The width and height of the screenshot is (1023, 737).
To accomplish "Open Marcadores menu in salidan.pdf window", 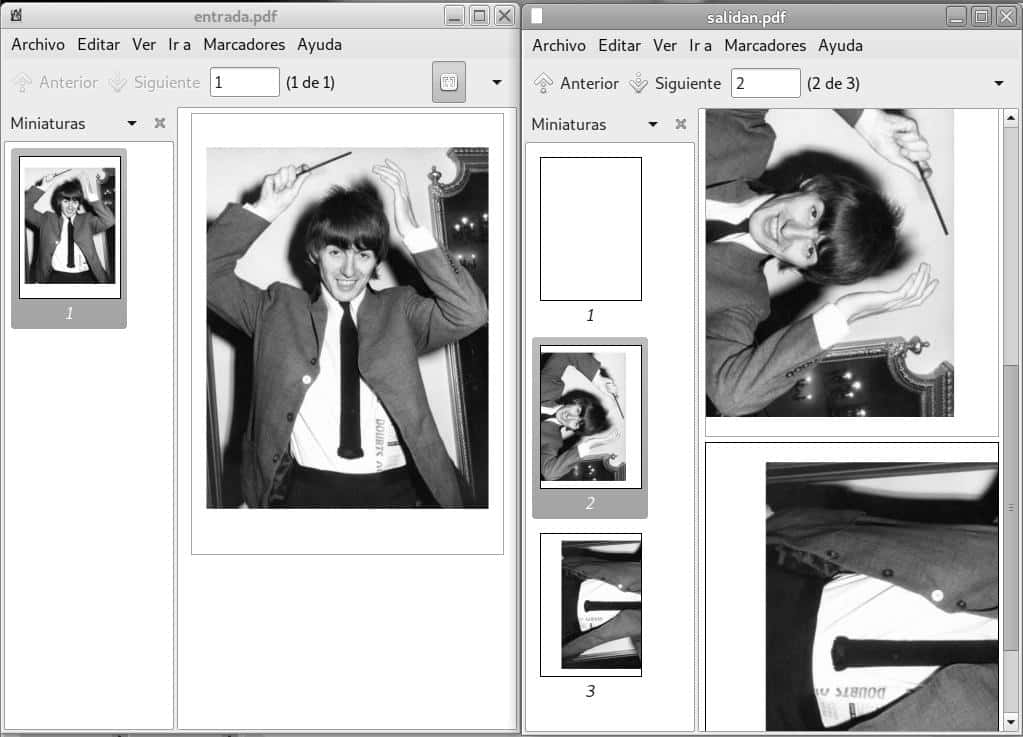I will [765, 46].
